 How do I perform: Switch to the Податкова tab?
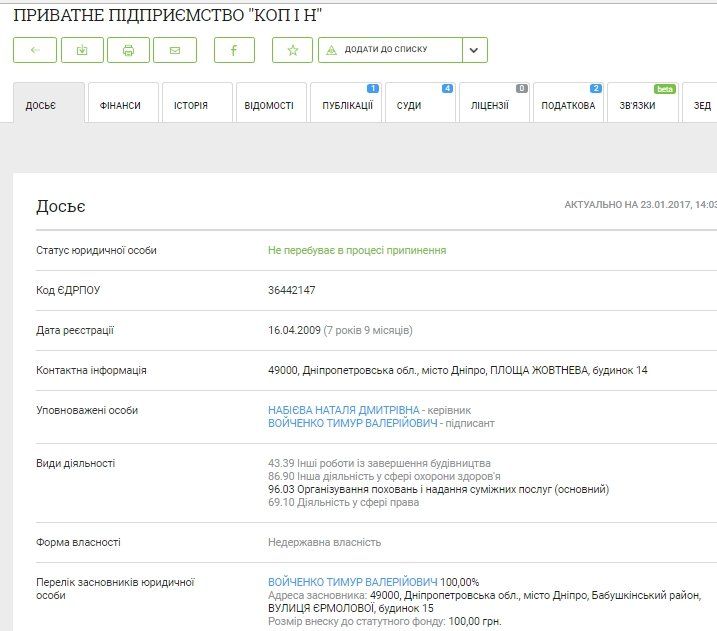tap(569, 103)
